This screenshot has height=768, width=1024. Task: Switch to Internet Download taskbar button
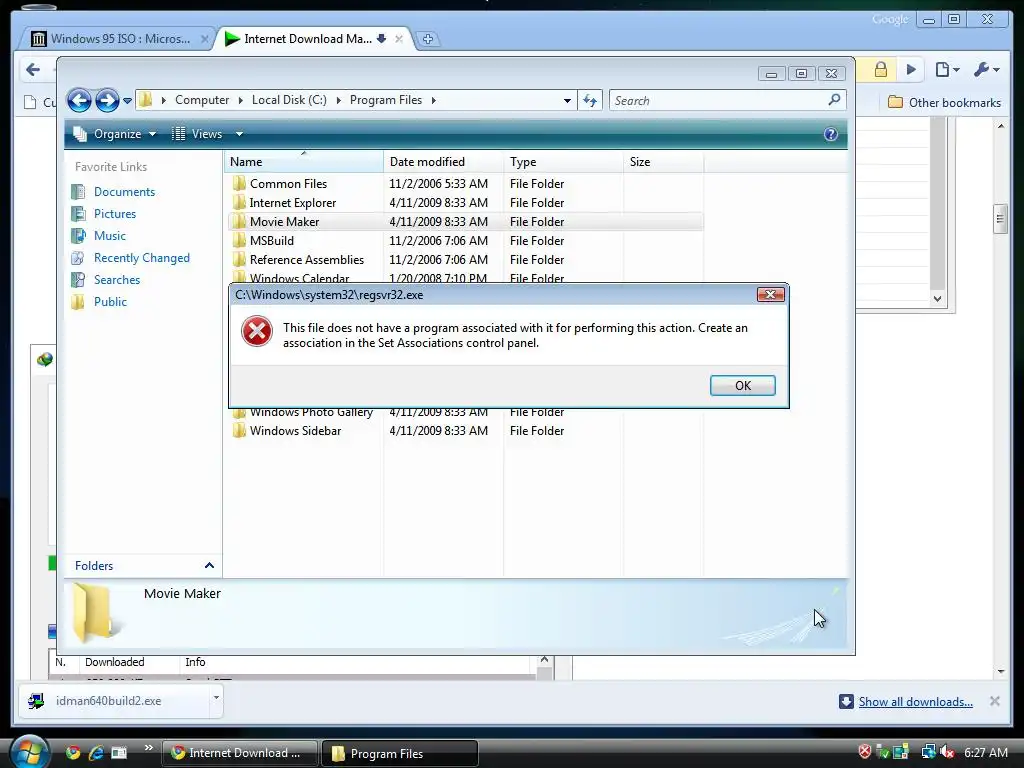click(x=240, y=753)
